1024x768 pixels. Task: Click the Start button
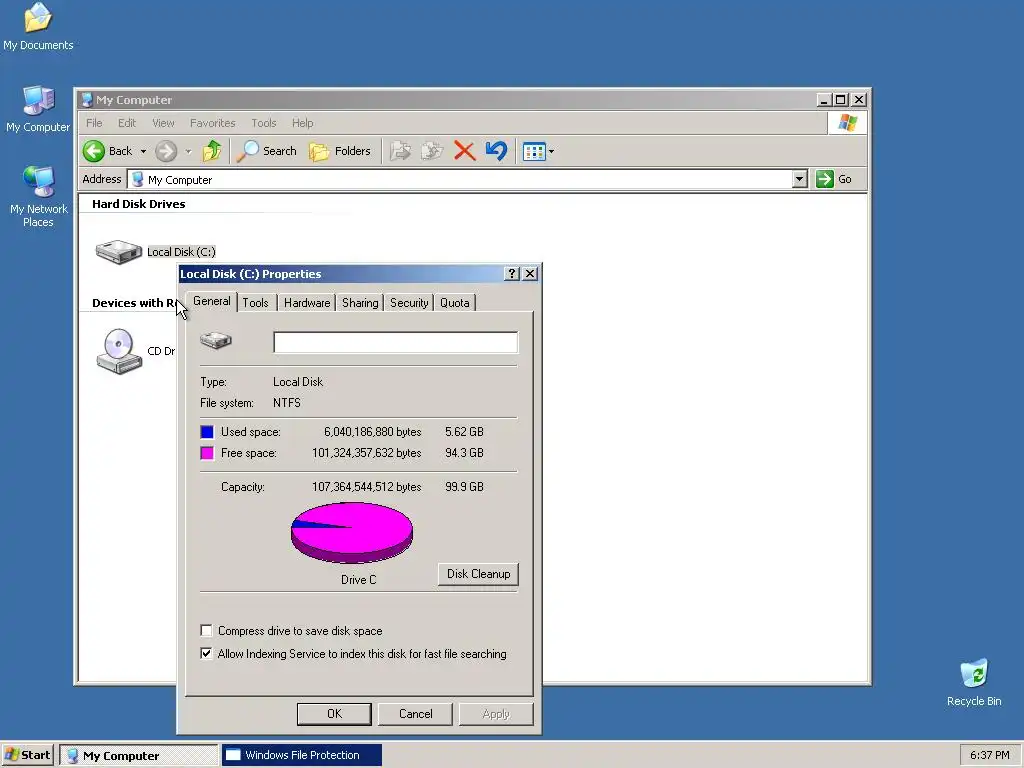pyautogui.click(x=27, y=755)
